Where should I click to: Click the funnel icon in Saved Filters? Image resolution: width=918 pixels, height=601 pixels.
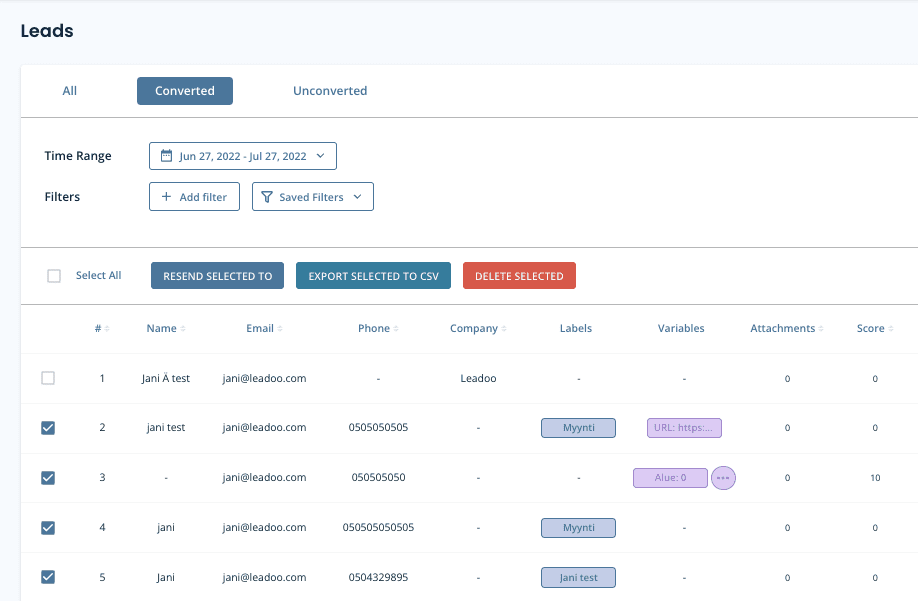268,196
